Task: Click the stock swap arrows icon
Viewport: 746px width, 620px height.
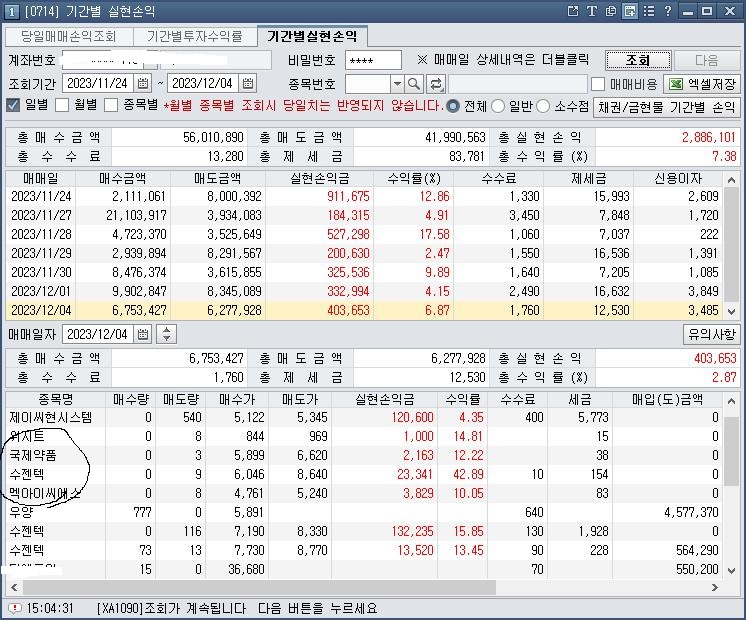Action: [435, 84]
